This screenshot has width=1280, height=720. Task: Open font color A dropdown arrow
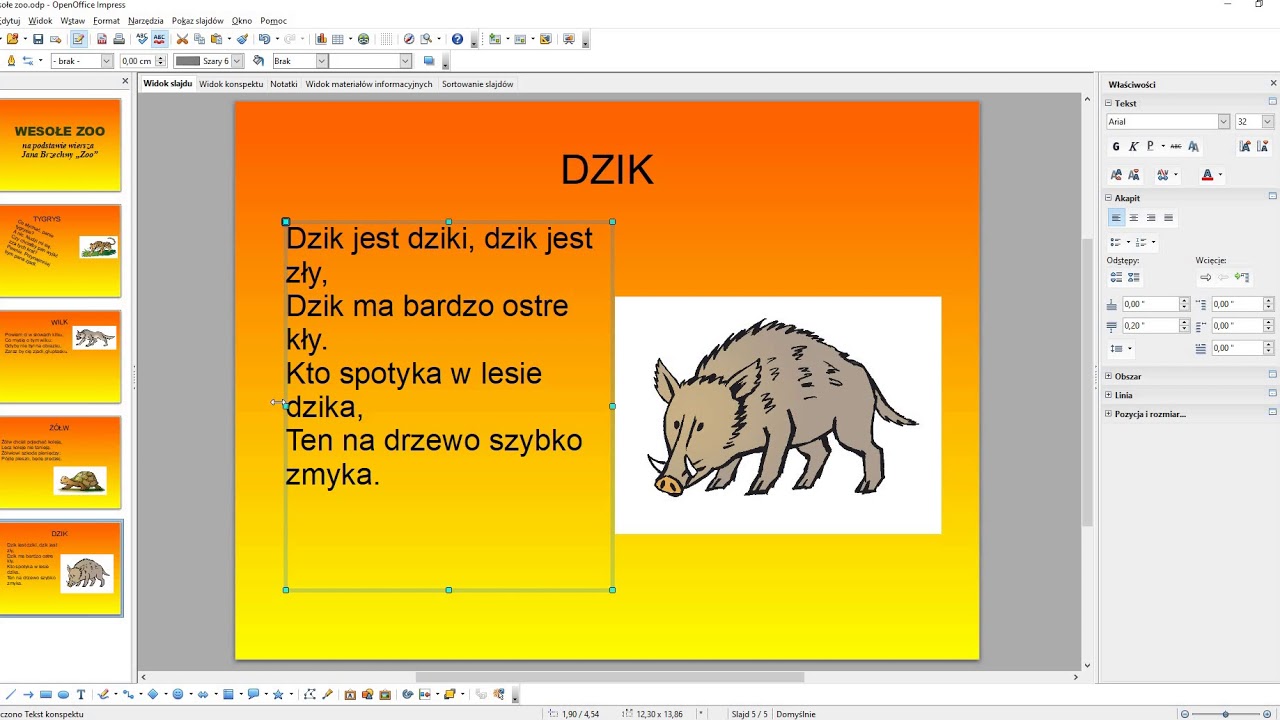[1220, 175]
